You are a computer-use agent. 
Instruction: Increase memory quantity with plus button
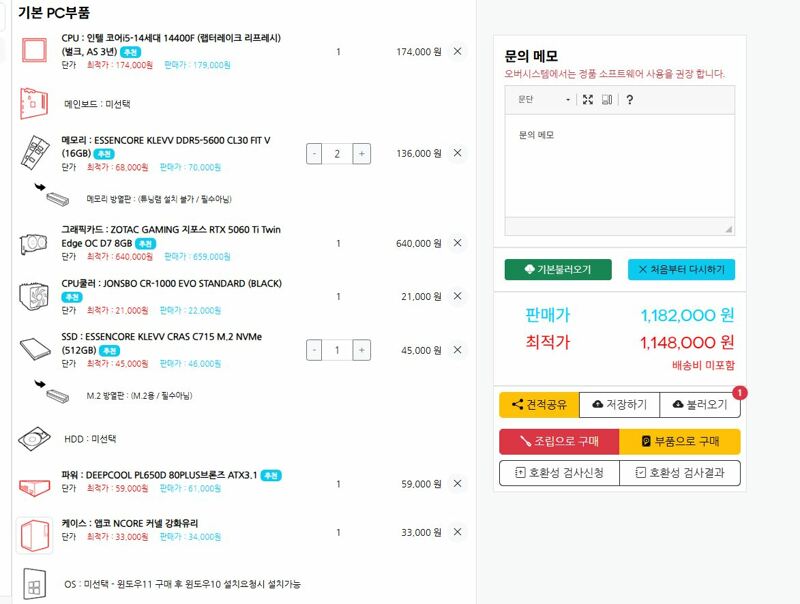coord(362,154)
